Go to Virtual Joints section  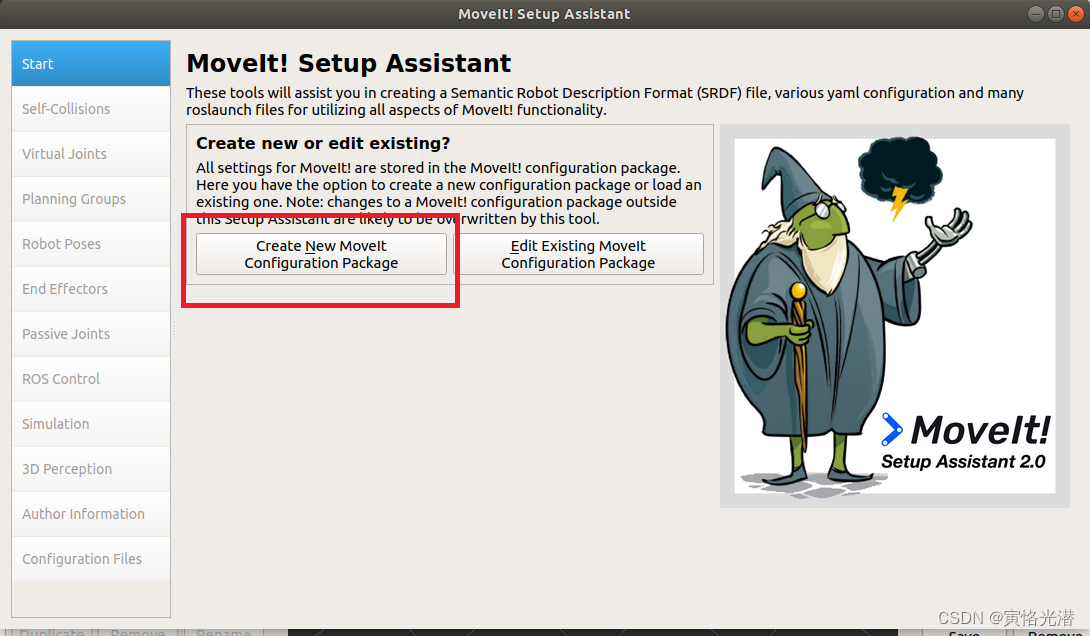pos(91,154)
